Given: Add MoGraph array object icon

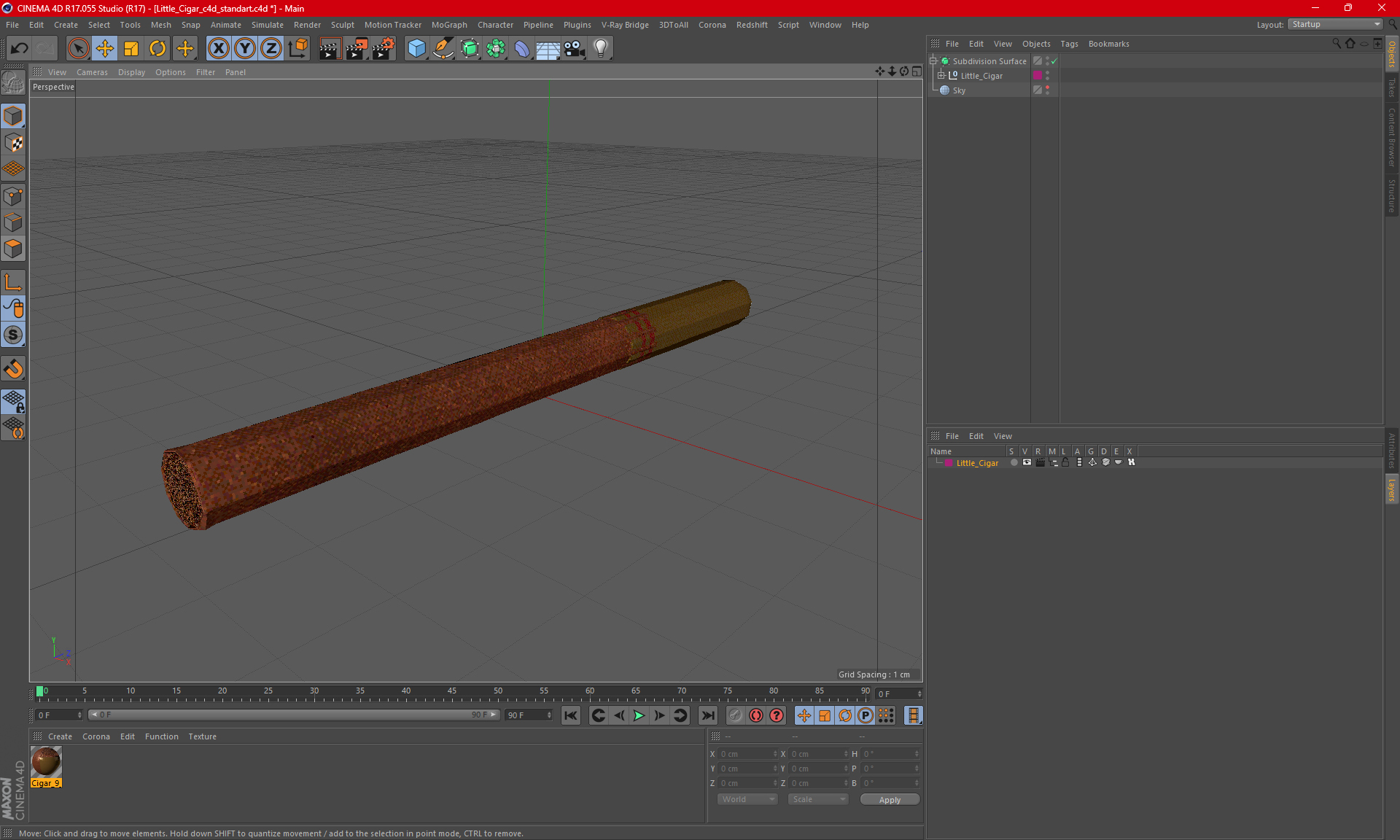Looking at the screenshot, I should (x=496, y=48).
